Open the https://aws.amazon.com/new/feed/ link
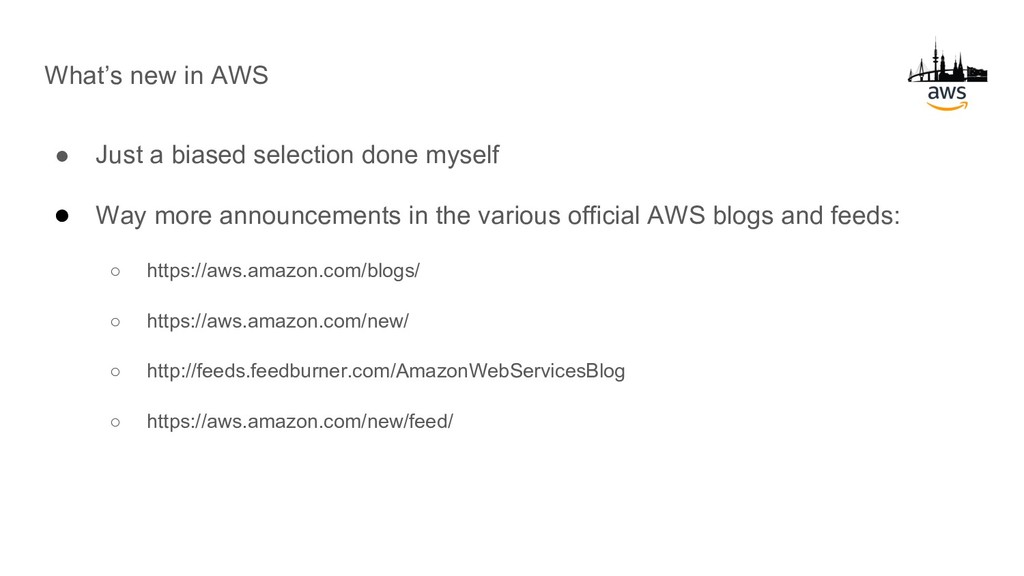Viewport: 1024px width, 576px height. 300,421
